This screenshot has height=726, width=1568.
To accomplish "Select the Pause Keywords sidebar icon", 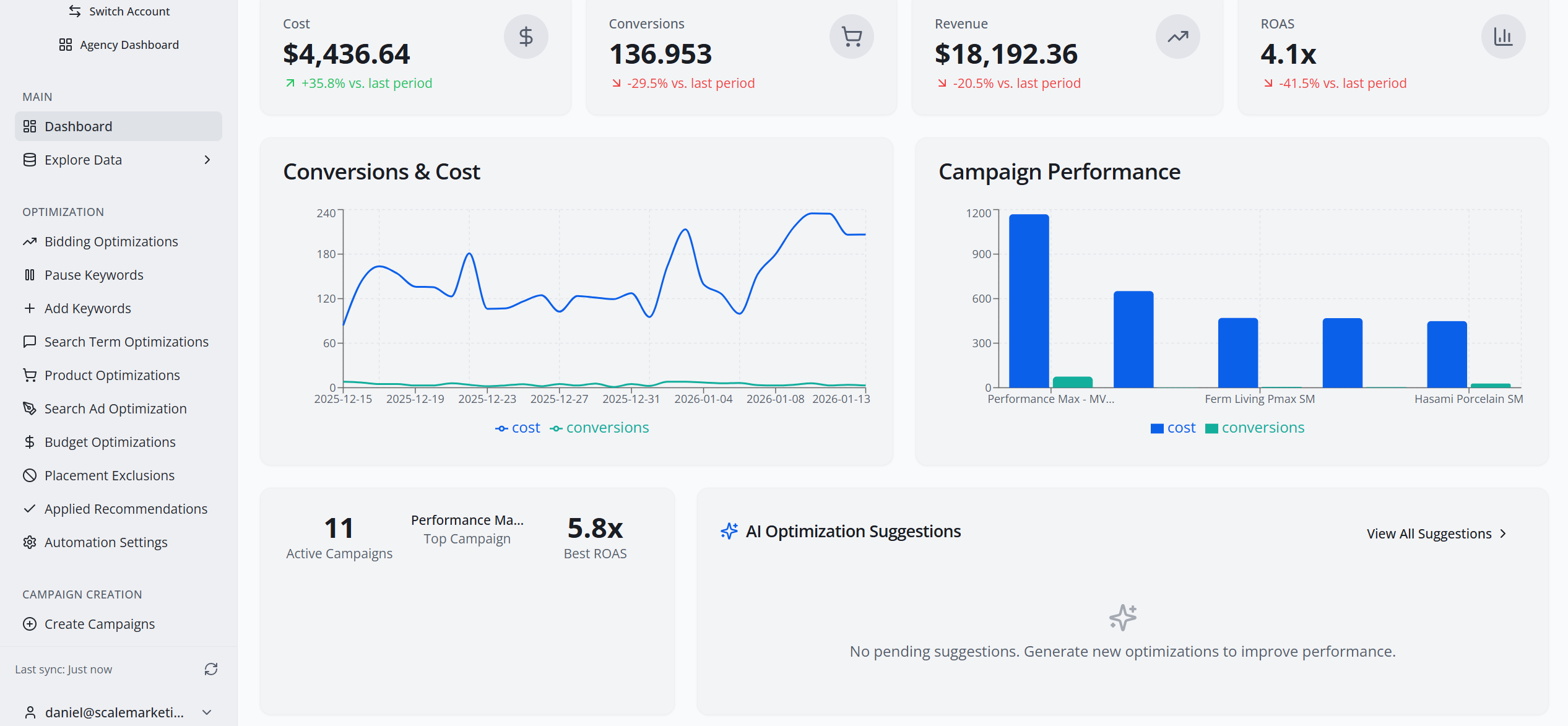I will click(x=30, y=274).
